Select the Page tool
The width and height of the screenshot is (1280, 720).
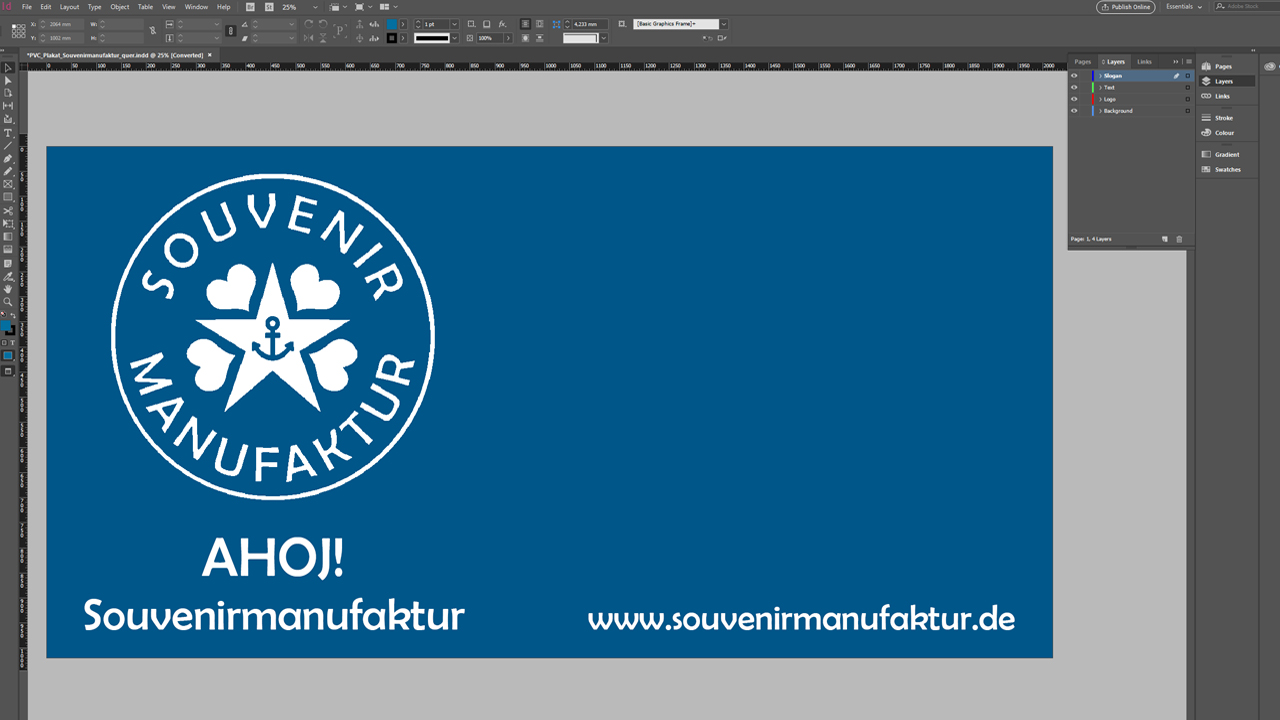point(8,92)
